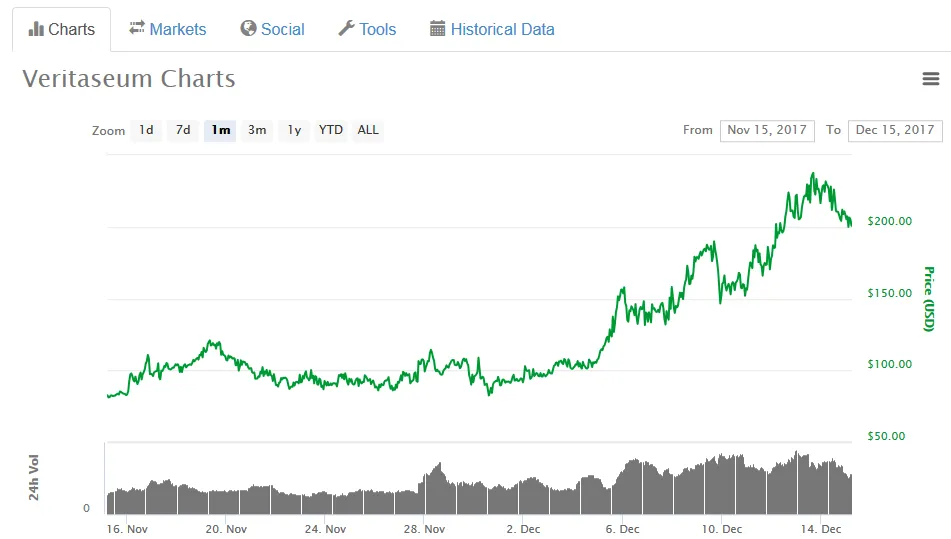
Task: Open the chart hamburger menu icon
Action: (930, 79)
